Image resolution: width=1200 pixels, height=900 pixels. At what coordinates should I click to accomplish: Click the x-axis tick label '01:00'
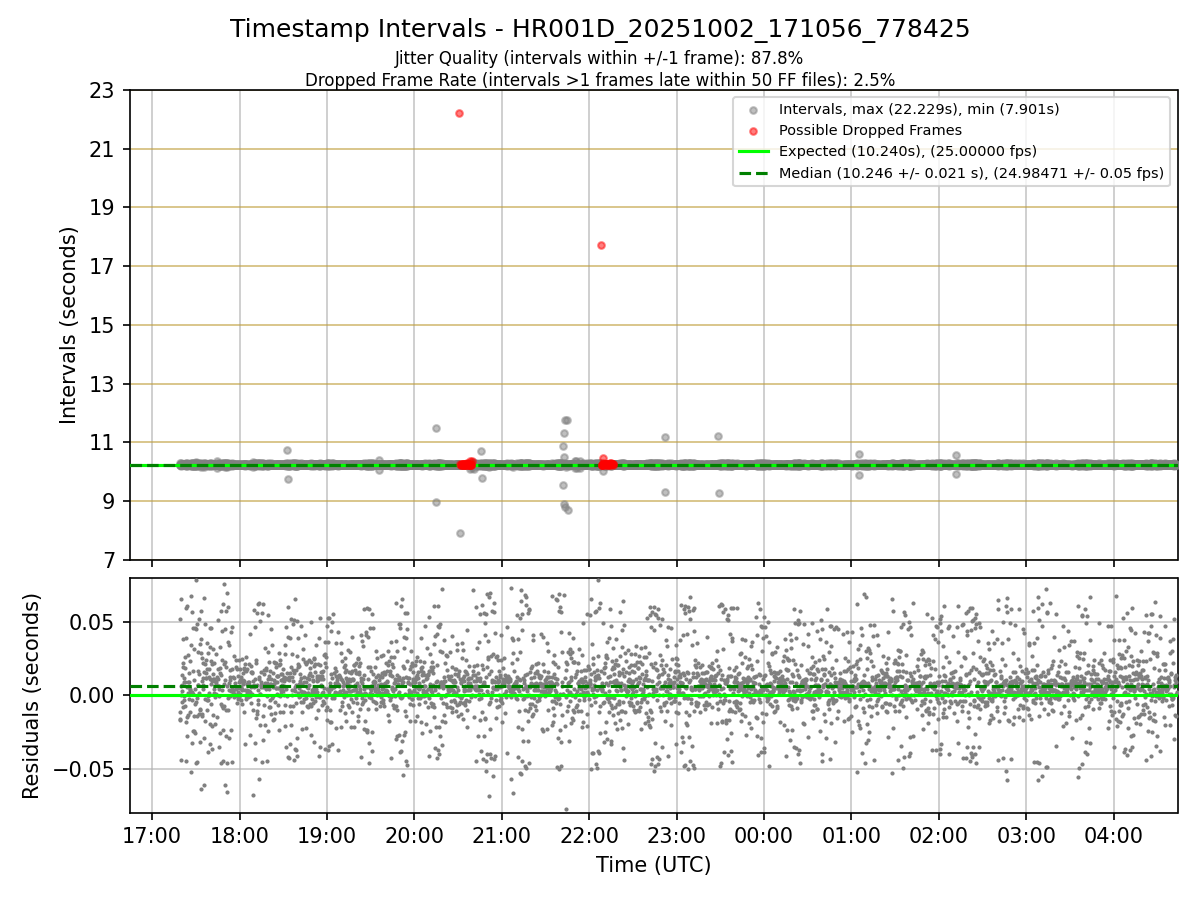pos(851,835)
